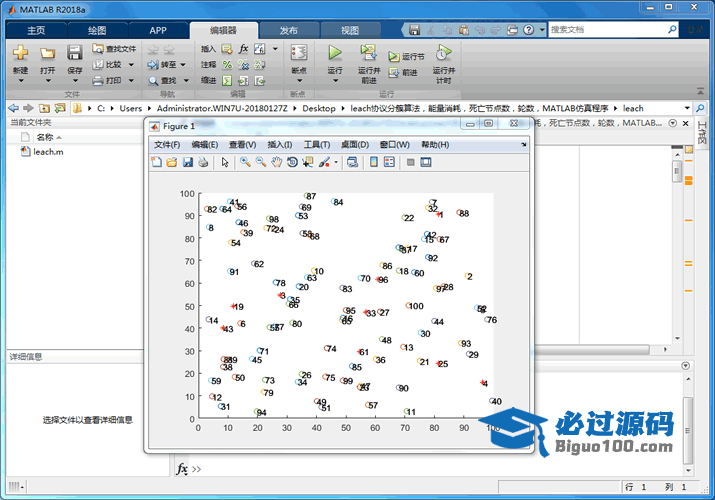
Task: Click the Advance (前进) icon
Action: (394, 72)
